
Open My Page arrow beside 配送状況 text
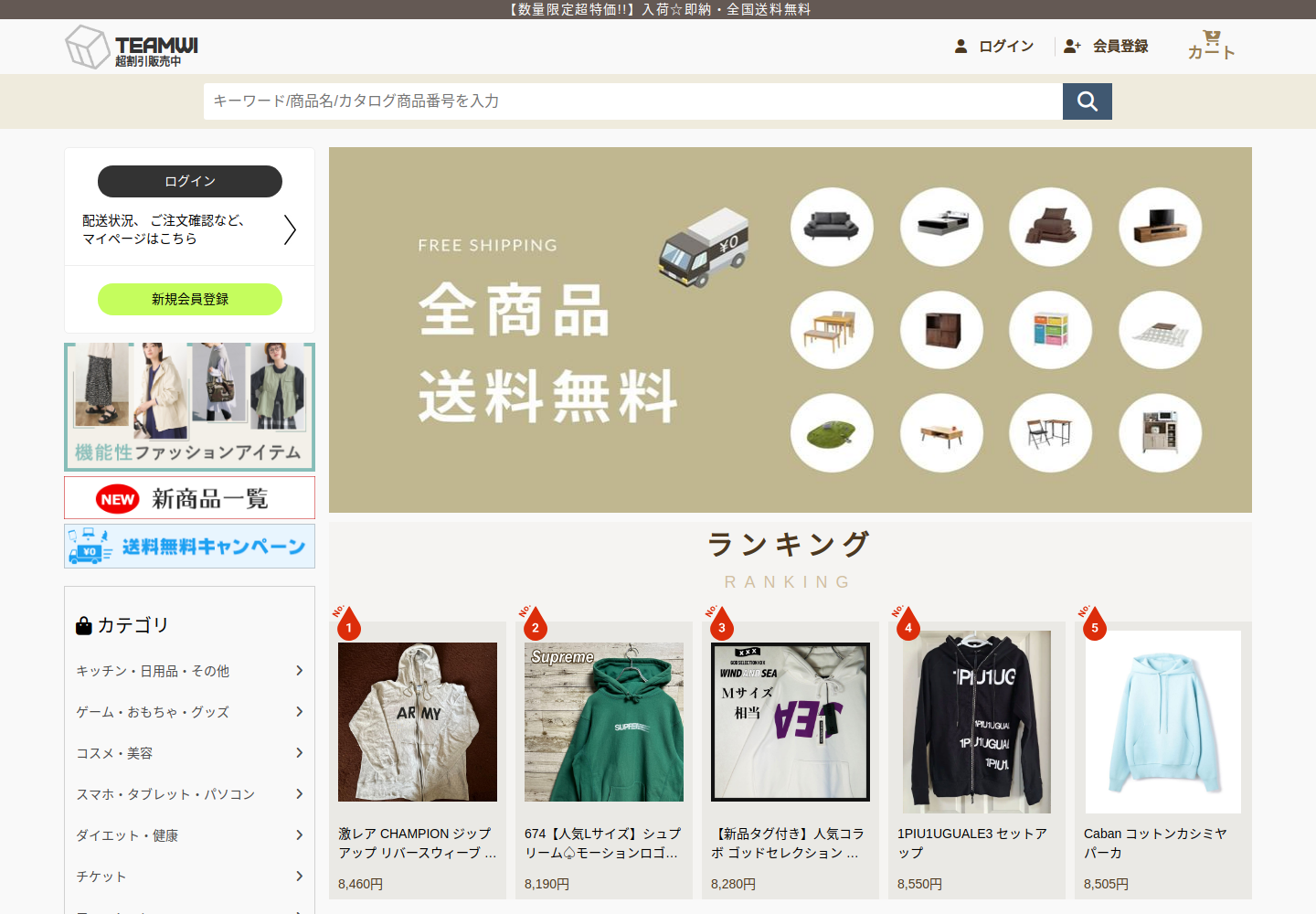coord(290,229)
